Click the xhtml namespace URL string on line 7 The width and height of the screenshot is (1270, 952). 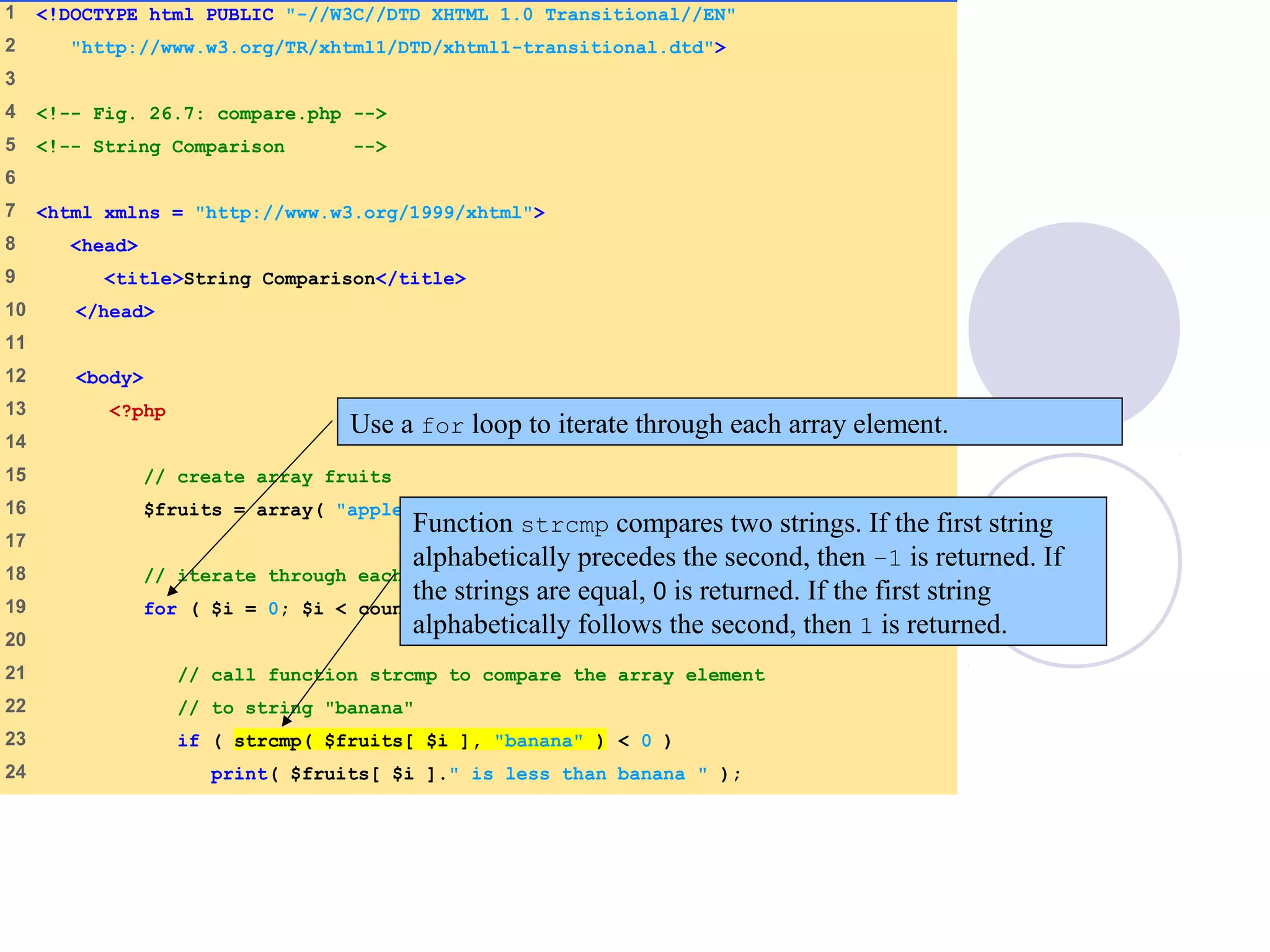click(x=364, y=213)
